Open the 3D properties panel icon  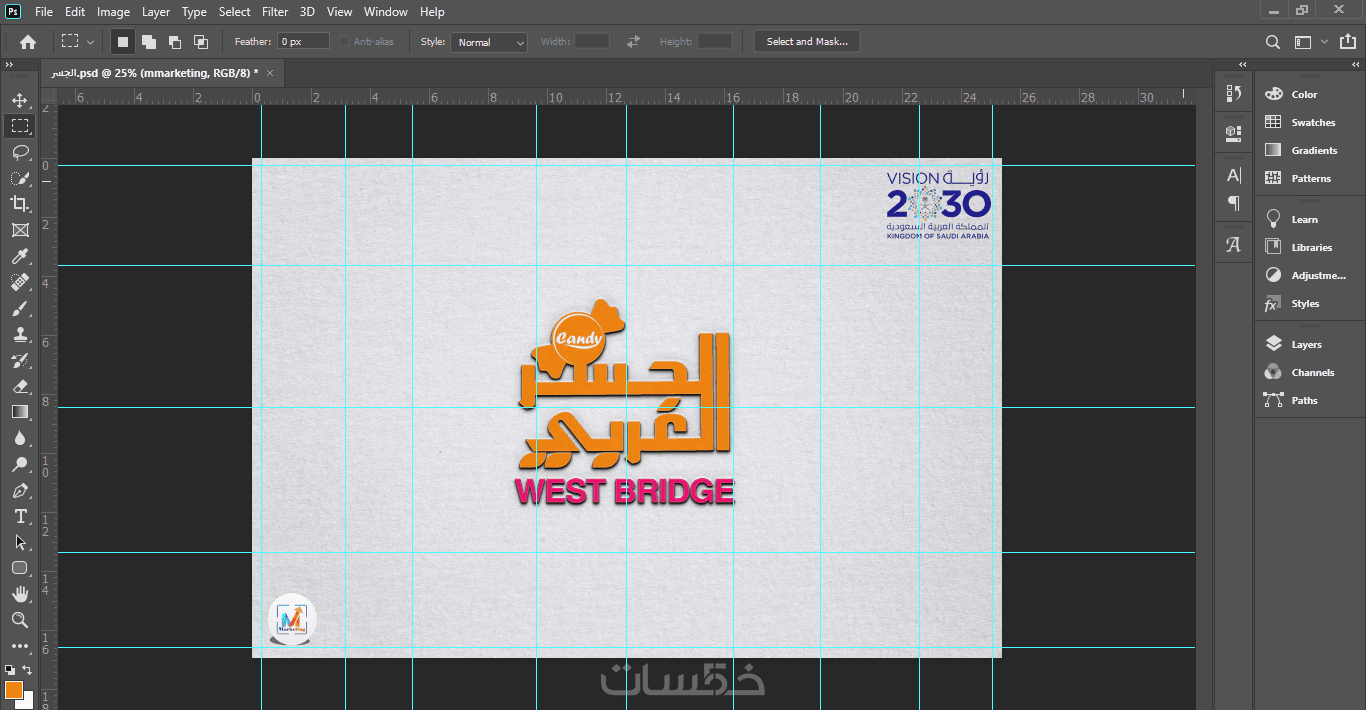pyautogui.click(x=1234, y=132)
